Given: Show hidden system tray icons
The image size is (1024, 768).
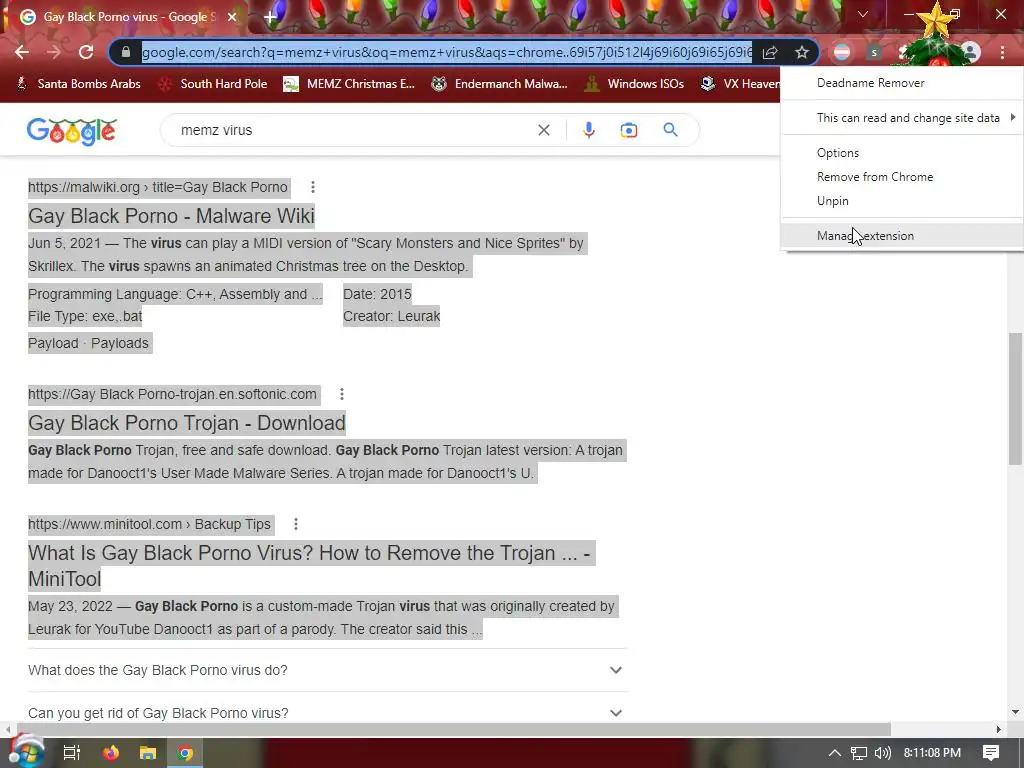Looking at the screenshot, I should tap(835, 753).
